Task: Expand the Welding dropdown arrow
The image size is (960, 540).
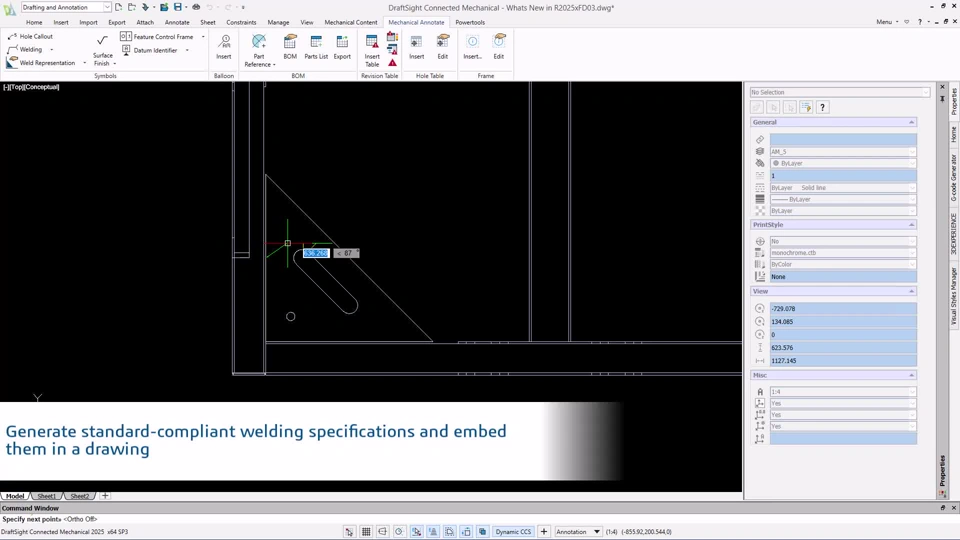Action: point(51,50)
